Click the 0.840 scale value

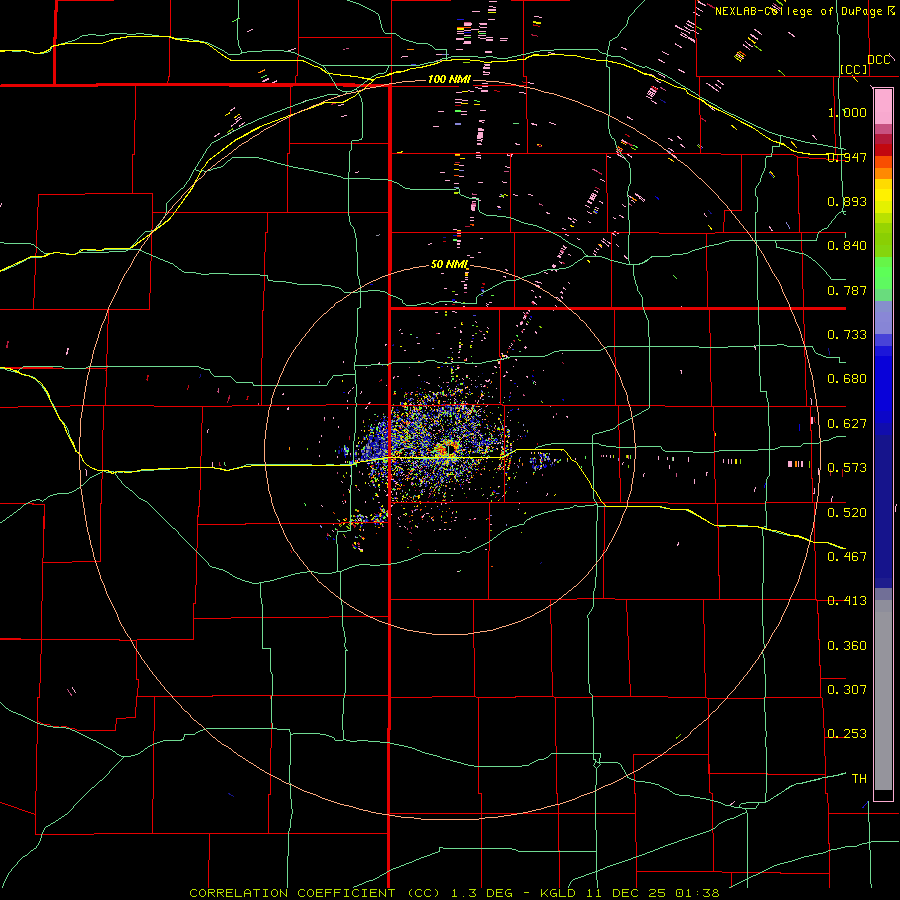tap(847, 246)
